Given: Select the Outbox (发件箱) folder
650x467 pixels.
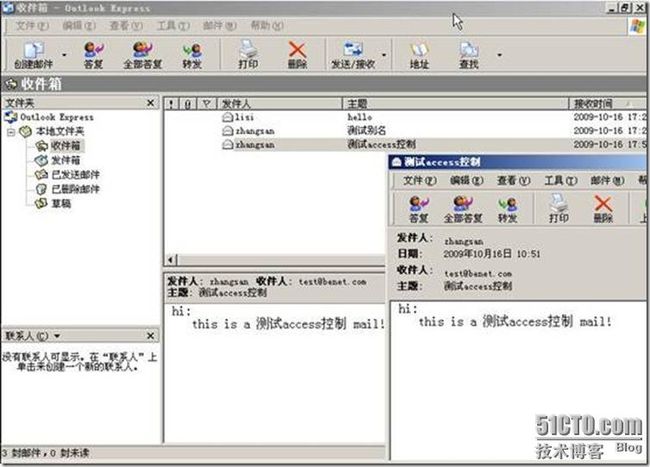Looking at the screenshot, I should coord(65,160).
